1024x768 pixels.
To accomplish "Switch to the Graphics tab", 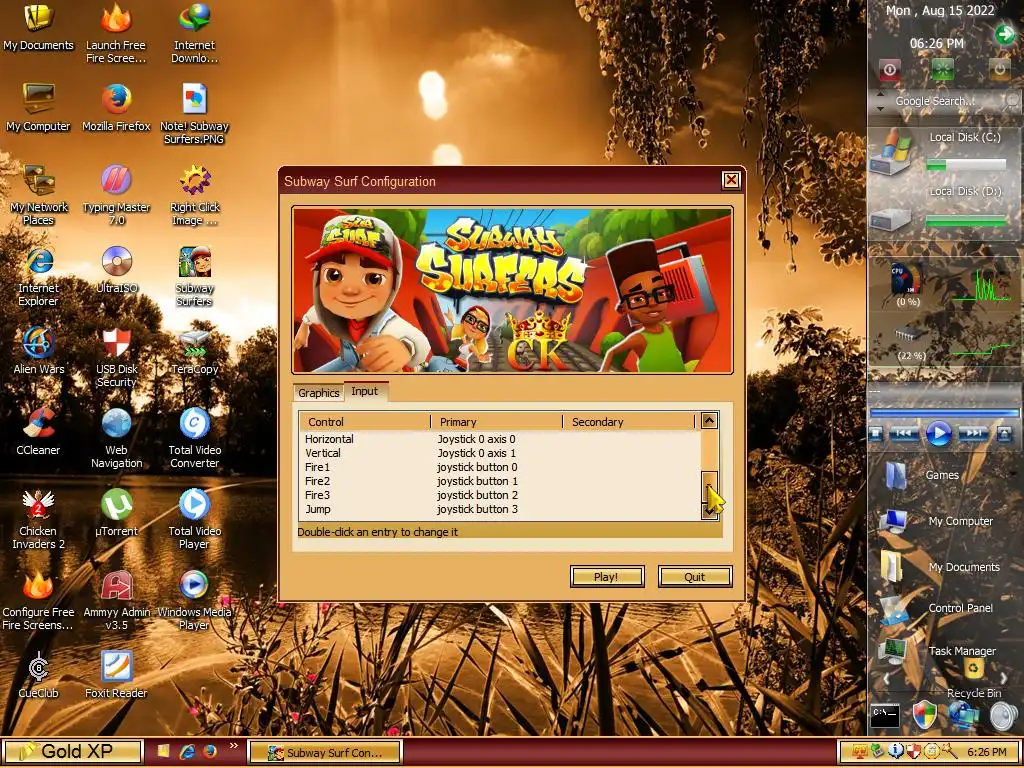I will click(x=319, y=392).
